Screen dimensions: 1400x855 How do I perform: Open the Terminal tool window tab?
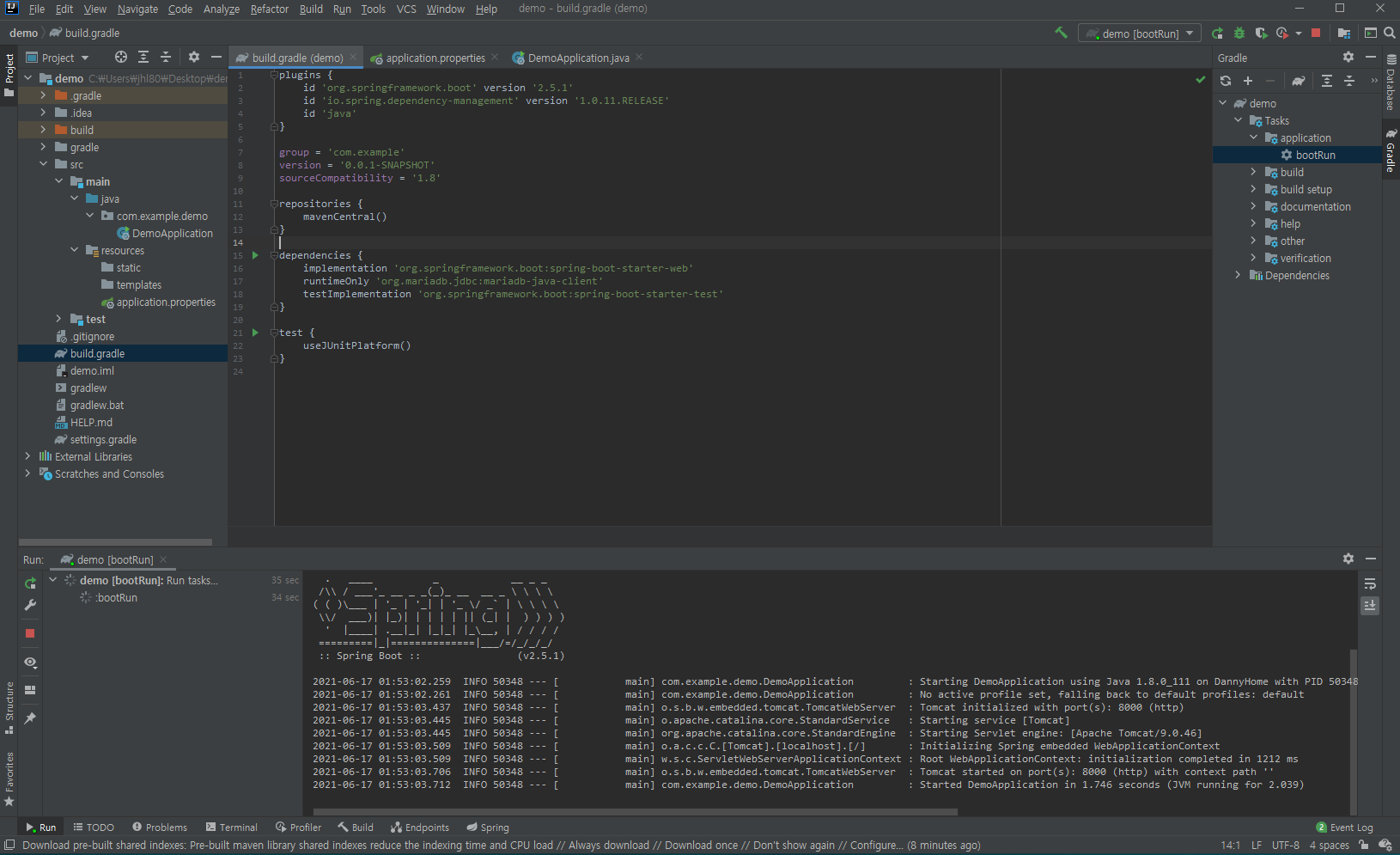click(232, 828)
